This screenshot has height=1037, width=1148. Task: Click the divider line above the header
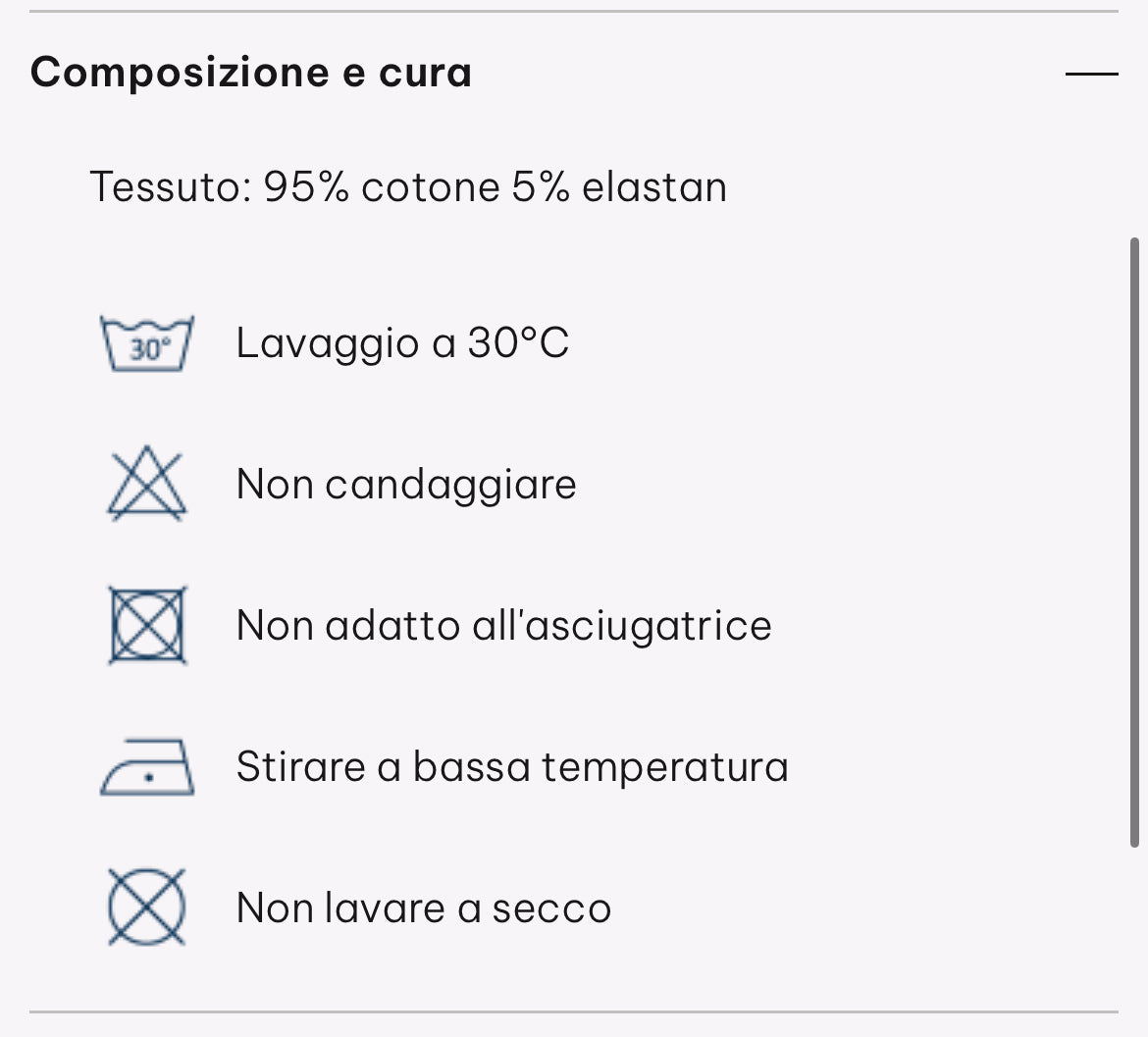point(574,12)
